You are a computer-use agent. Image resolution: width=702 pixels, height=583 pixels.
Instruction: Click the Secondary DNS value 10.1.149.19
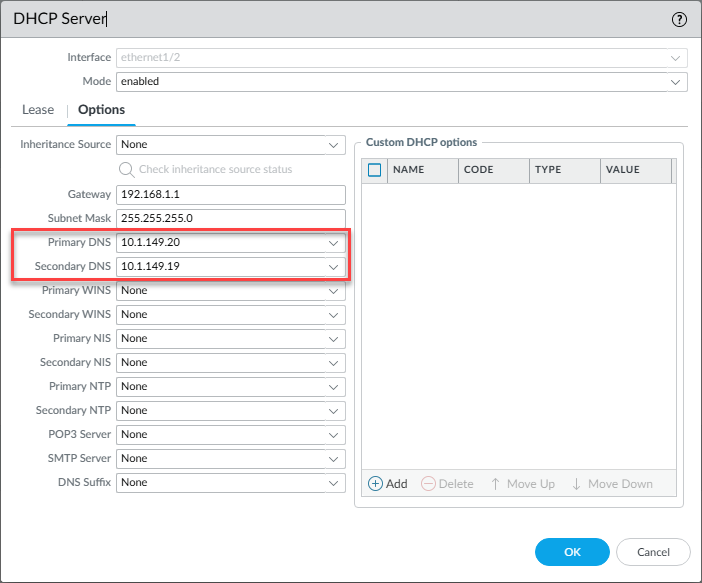150,266
